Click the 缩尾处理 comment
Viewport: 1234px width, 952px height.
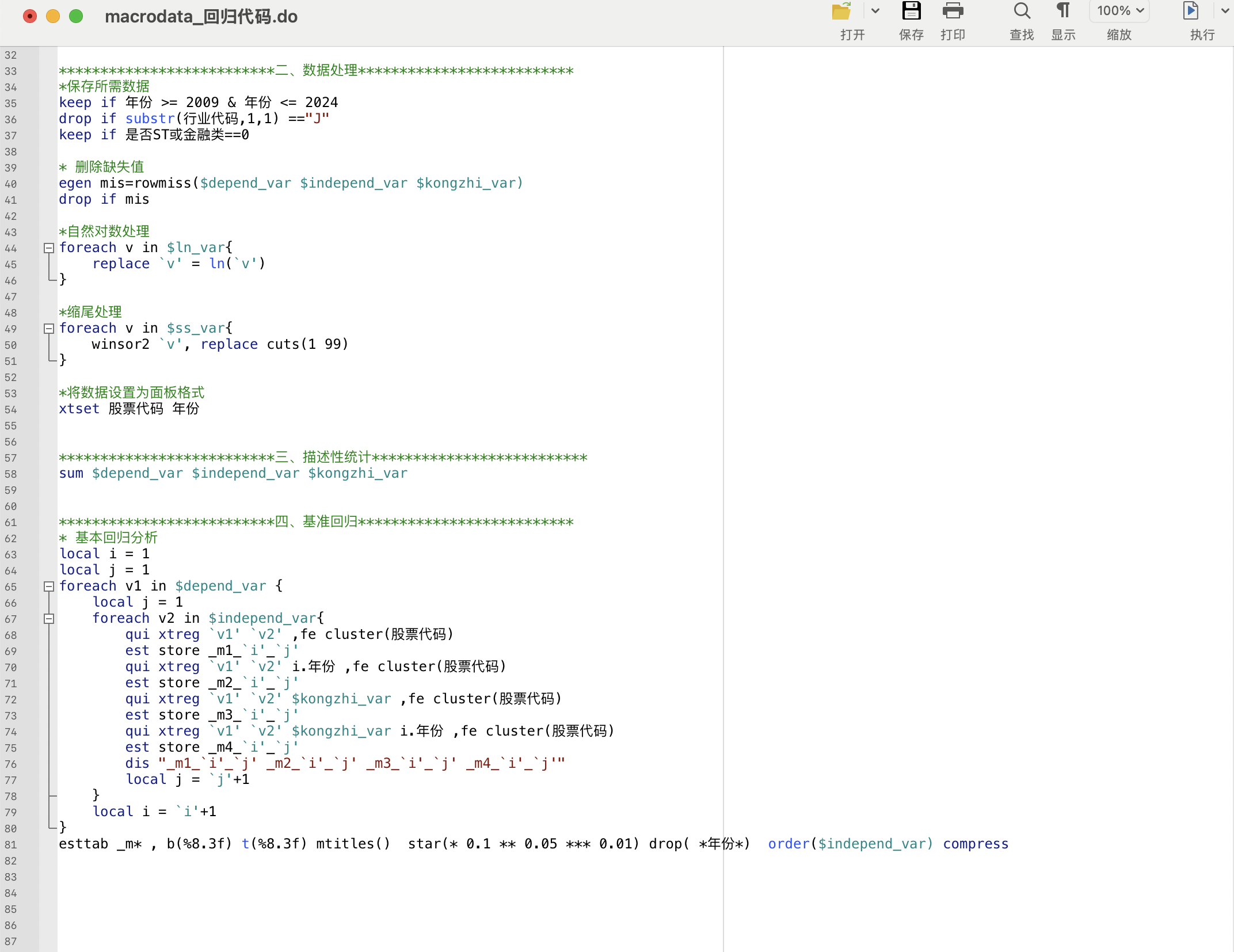click(x=90, y=313)
